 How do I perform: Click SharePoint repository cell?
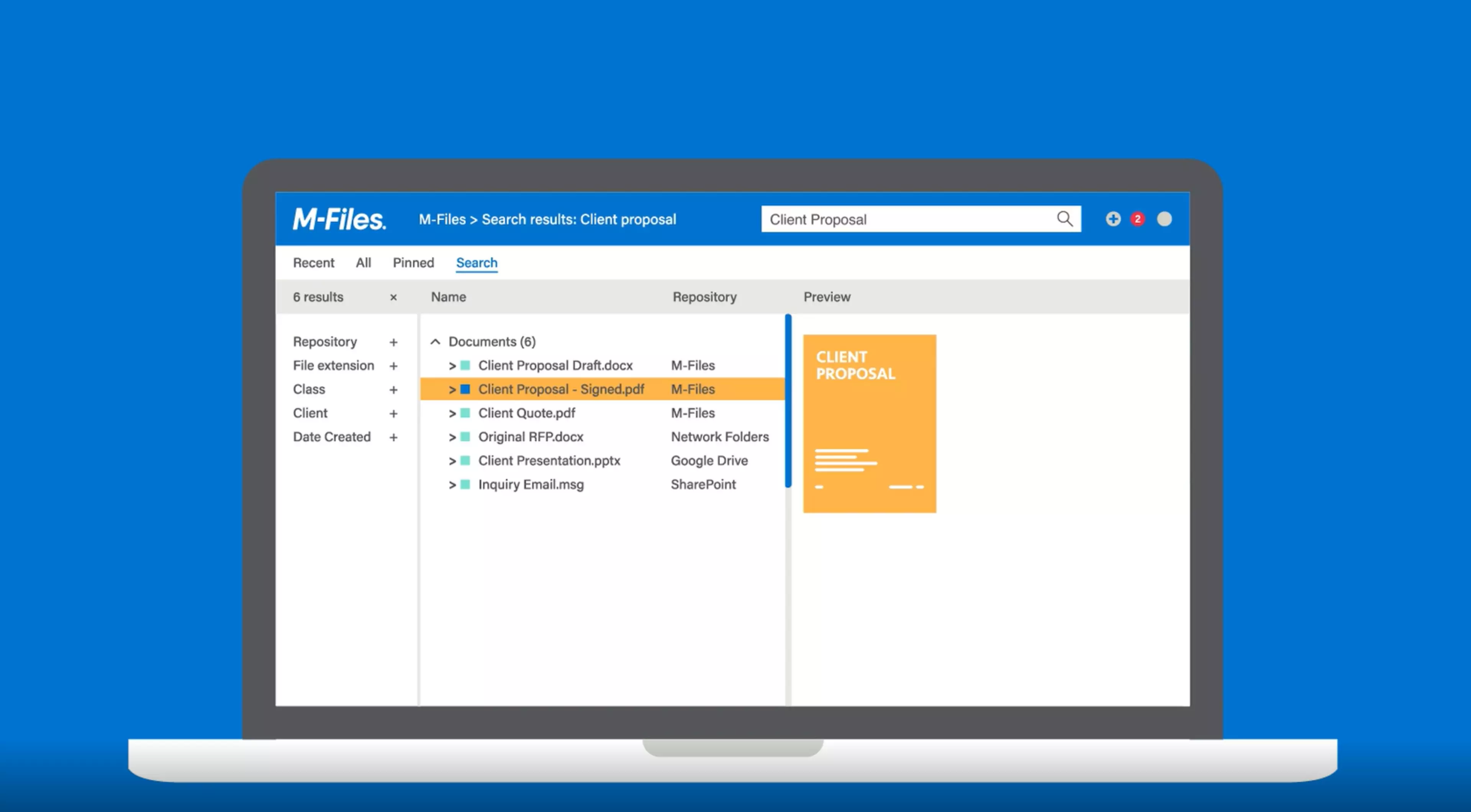point(703,484)
